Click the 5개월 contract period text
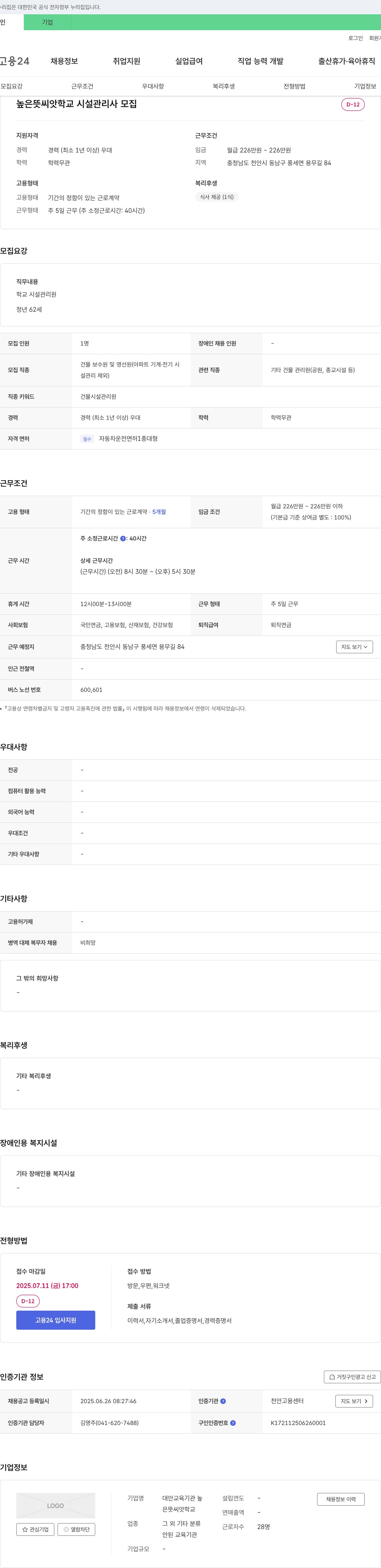The image size is (381, 1568). pyautogui.click(x=159, y=512)
